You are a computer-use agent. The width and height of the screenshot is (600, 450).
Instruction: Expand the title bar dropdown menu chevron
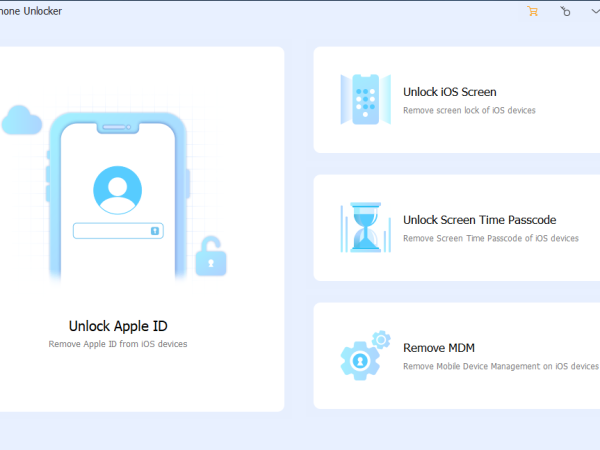tap(595, 11)
